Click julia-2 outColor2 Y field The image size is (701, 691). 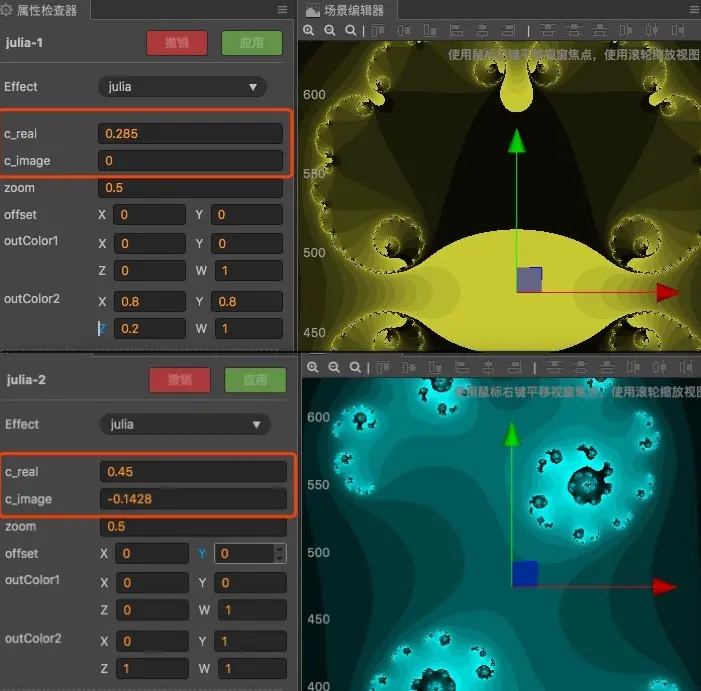[250, 641]
